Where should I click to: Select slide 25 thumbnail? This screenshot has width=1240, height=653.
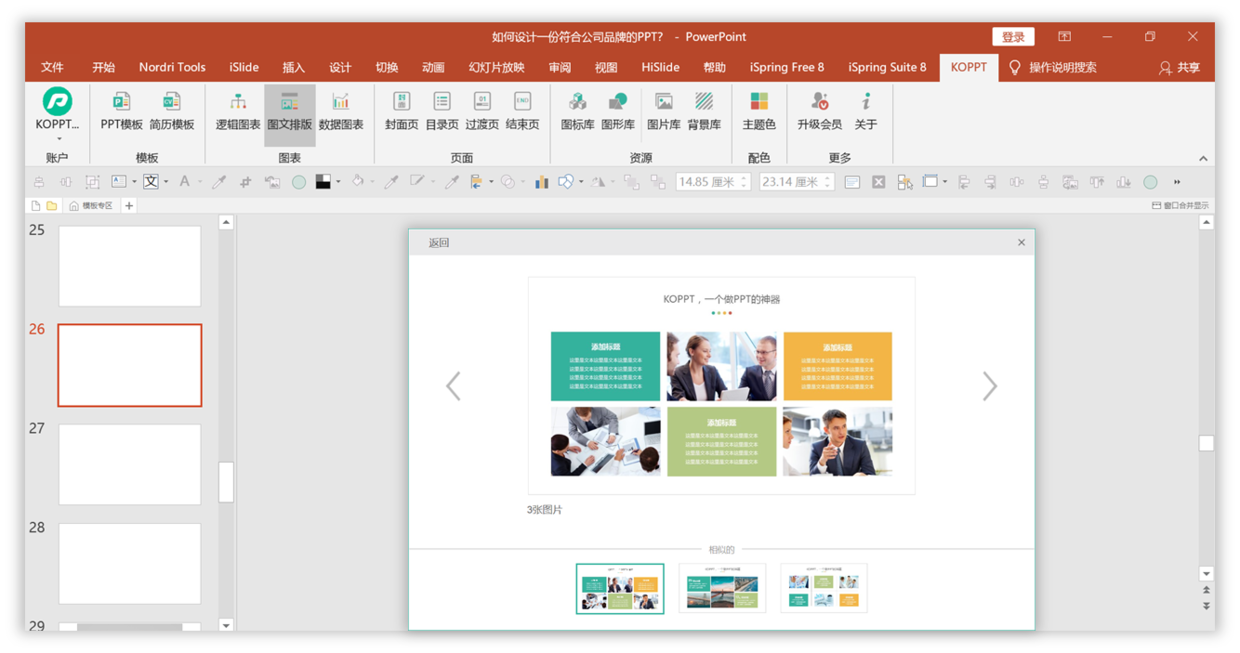click(x=130, y=266)
